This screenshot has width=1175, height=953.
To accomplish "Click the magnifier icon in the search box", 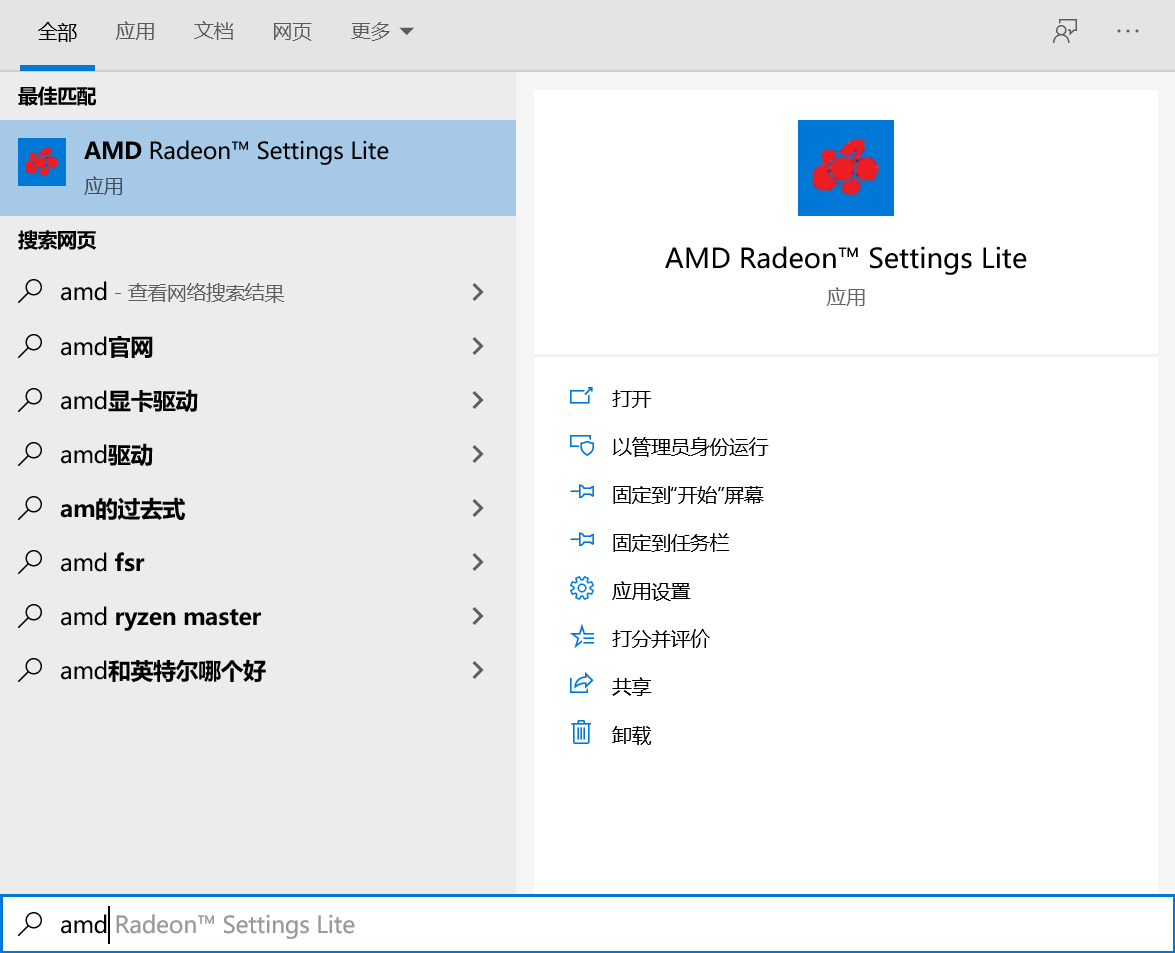I will tap(30, 924).
